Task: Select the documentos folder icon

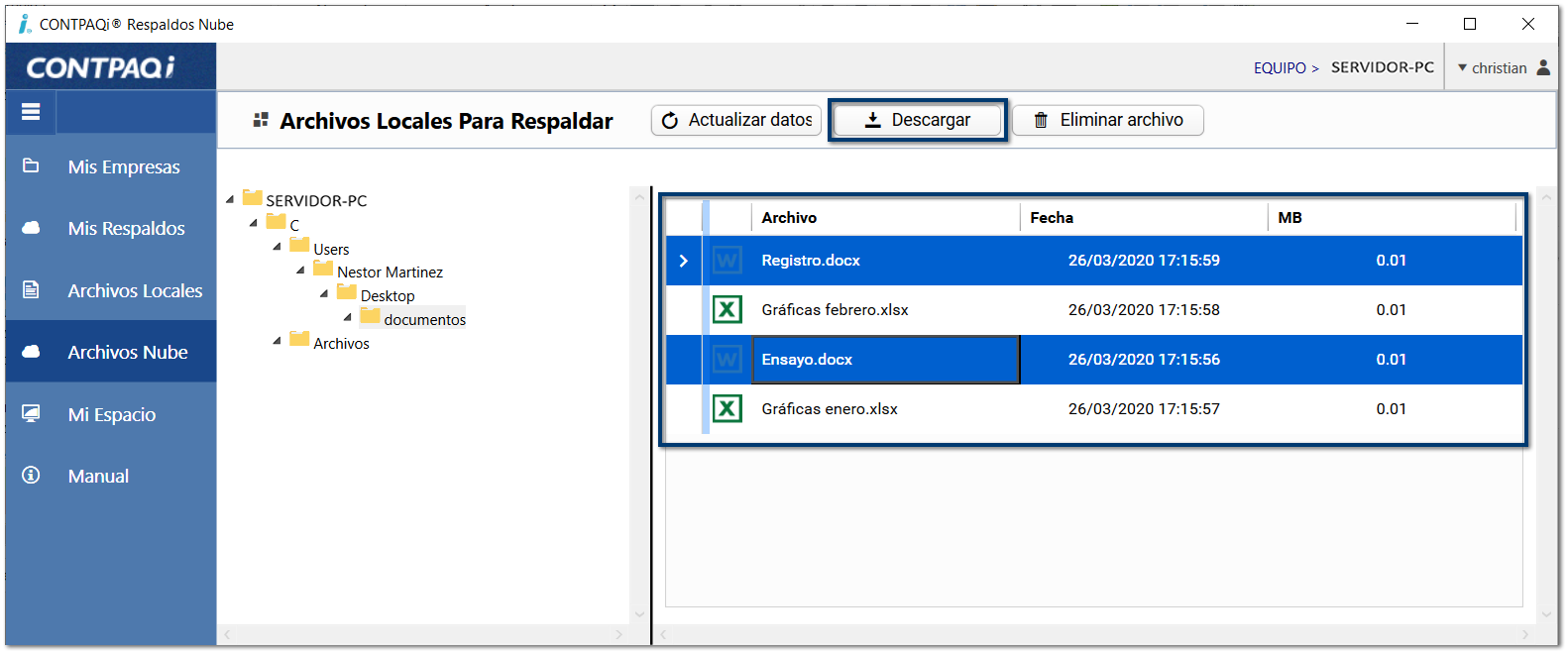Action: [x=371, y=317]
